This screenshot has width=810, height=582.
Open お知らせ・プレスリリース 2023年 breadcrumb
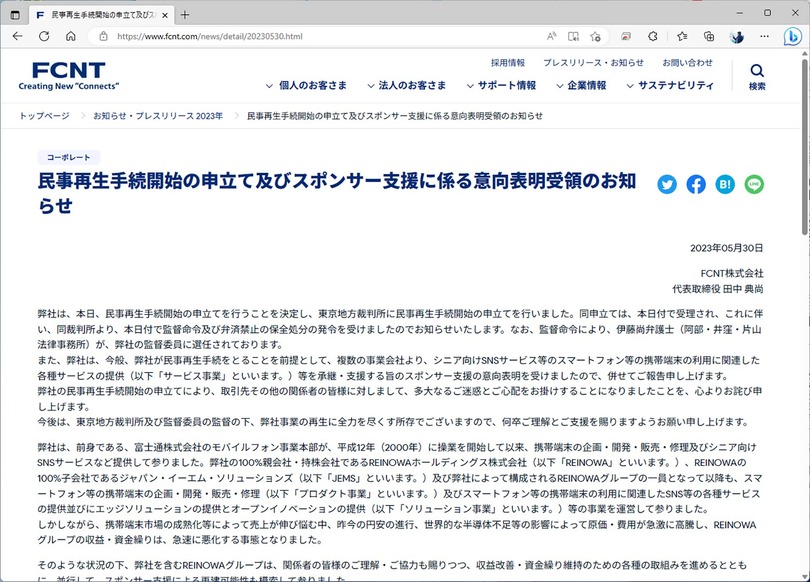[158, 116]
